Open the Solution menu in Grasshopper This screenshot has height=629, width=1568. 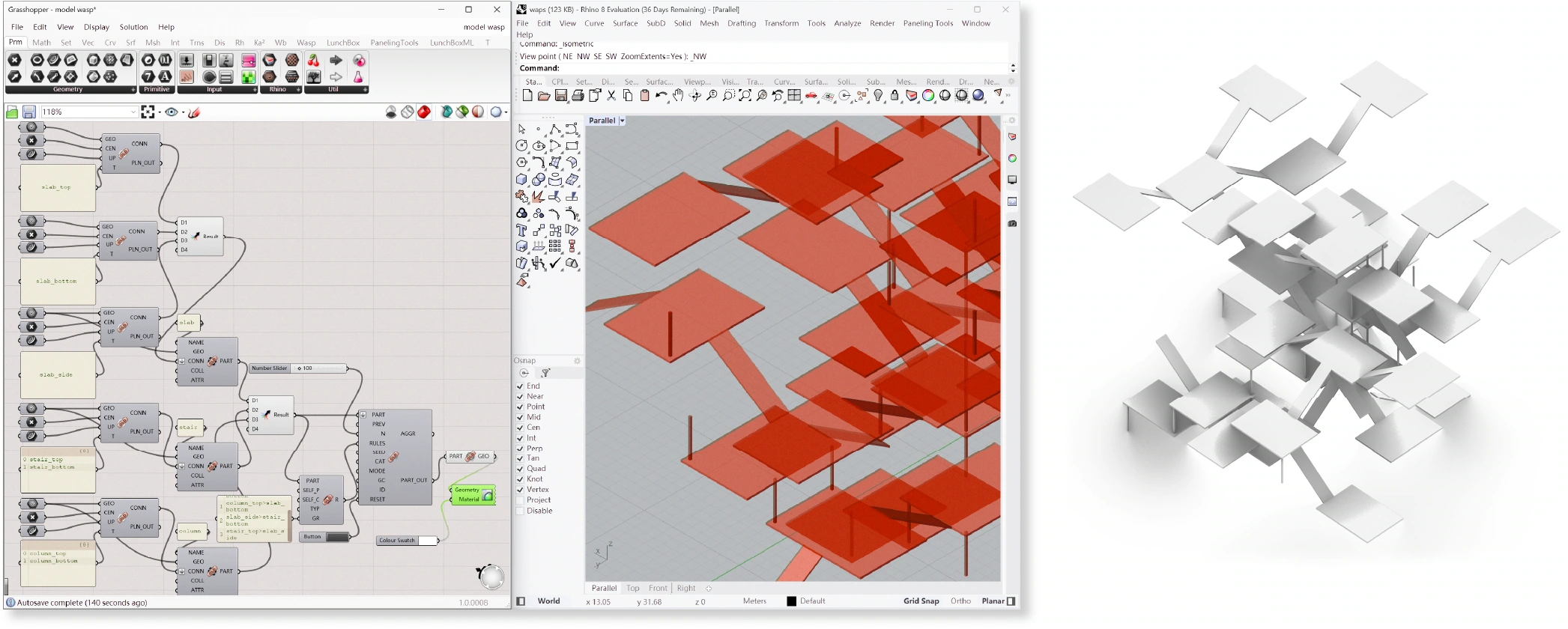(x=133, y=27)
